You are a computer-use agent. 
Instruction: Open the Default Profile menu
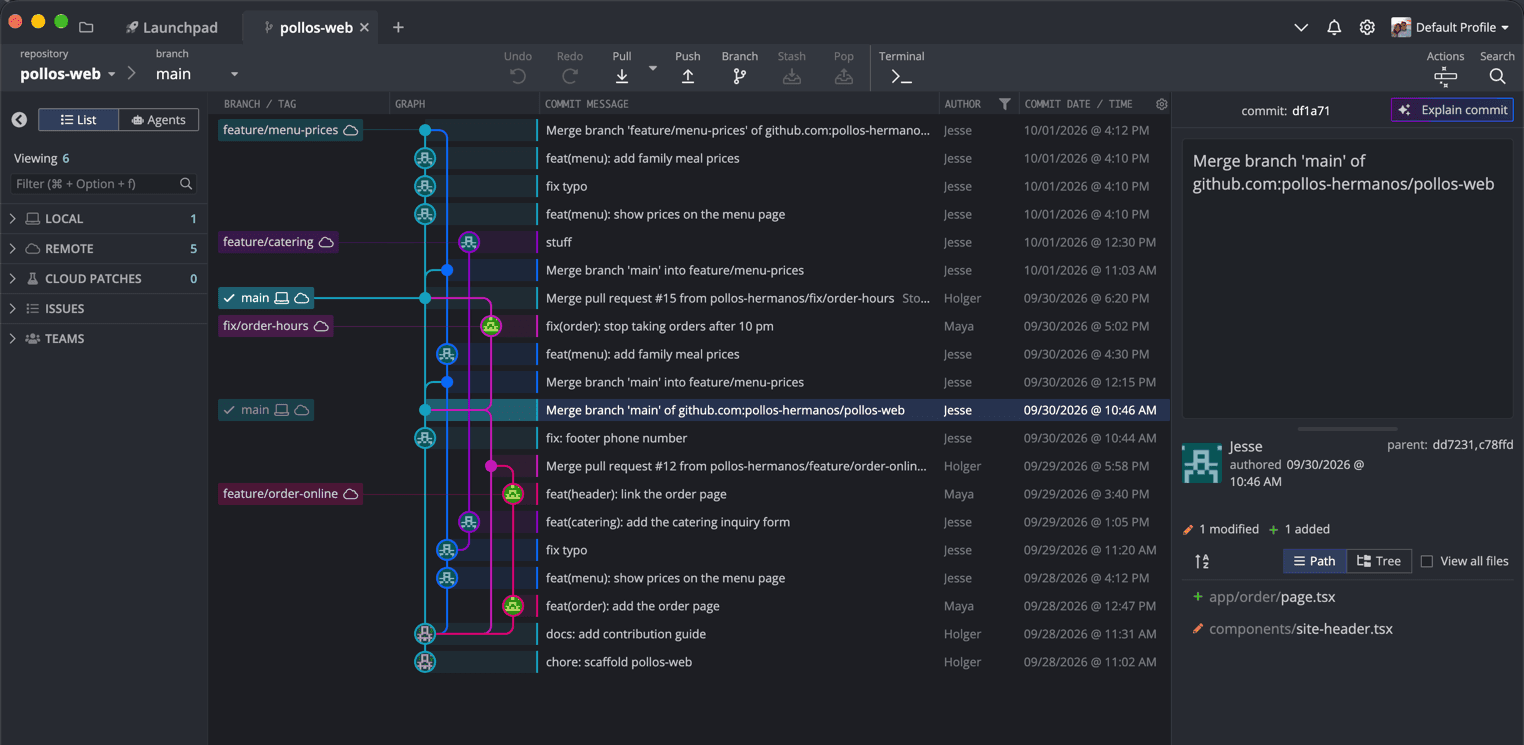1450,27
